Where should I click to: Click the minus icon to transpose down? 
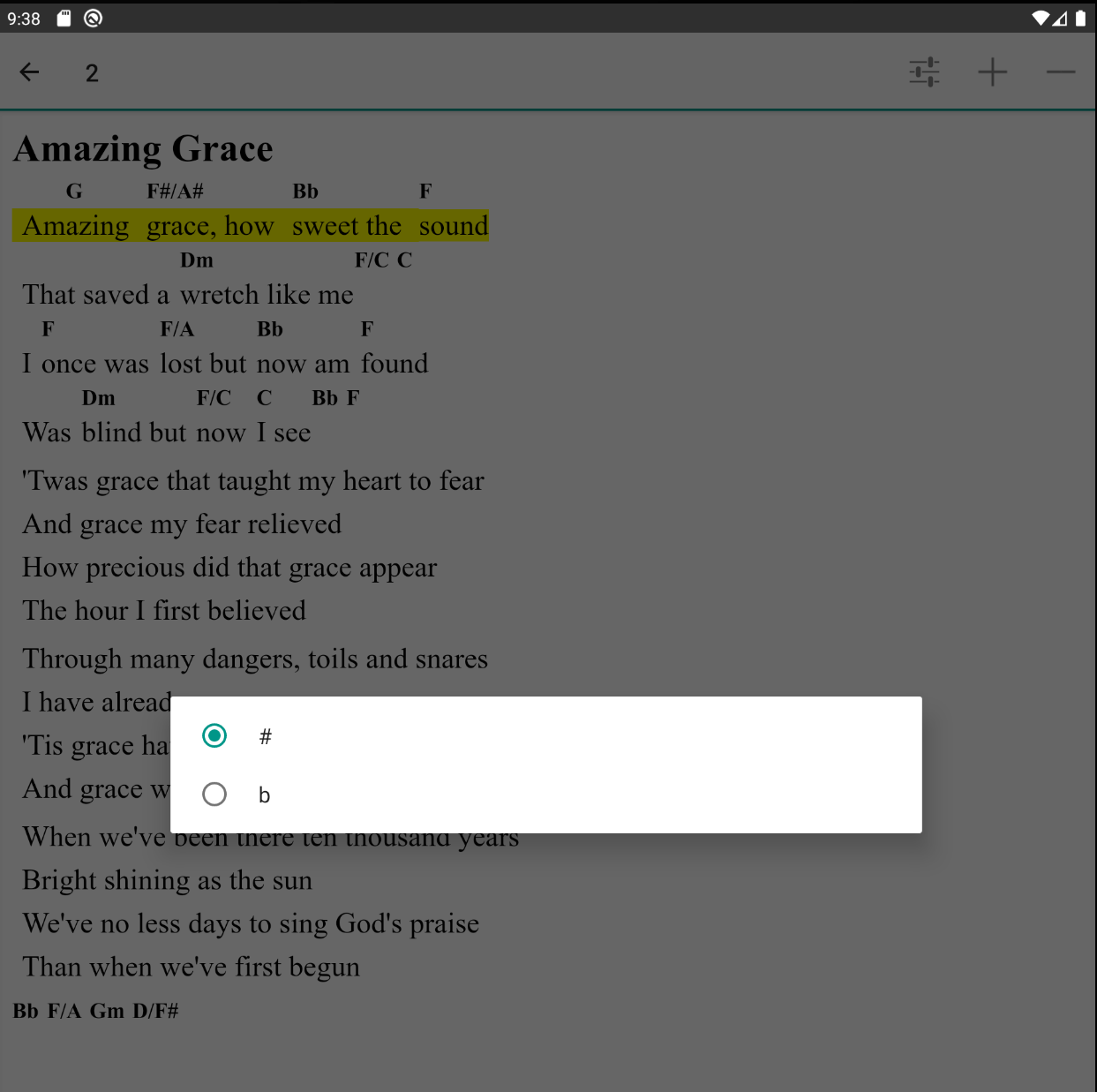1060,72
